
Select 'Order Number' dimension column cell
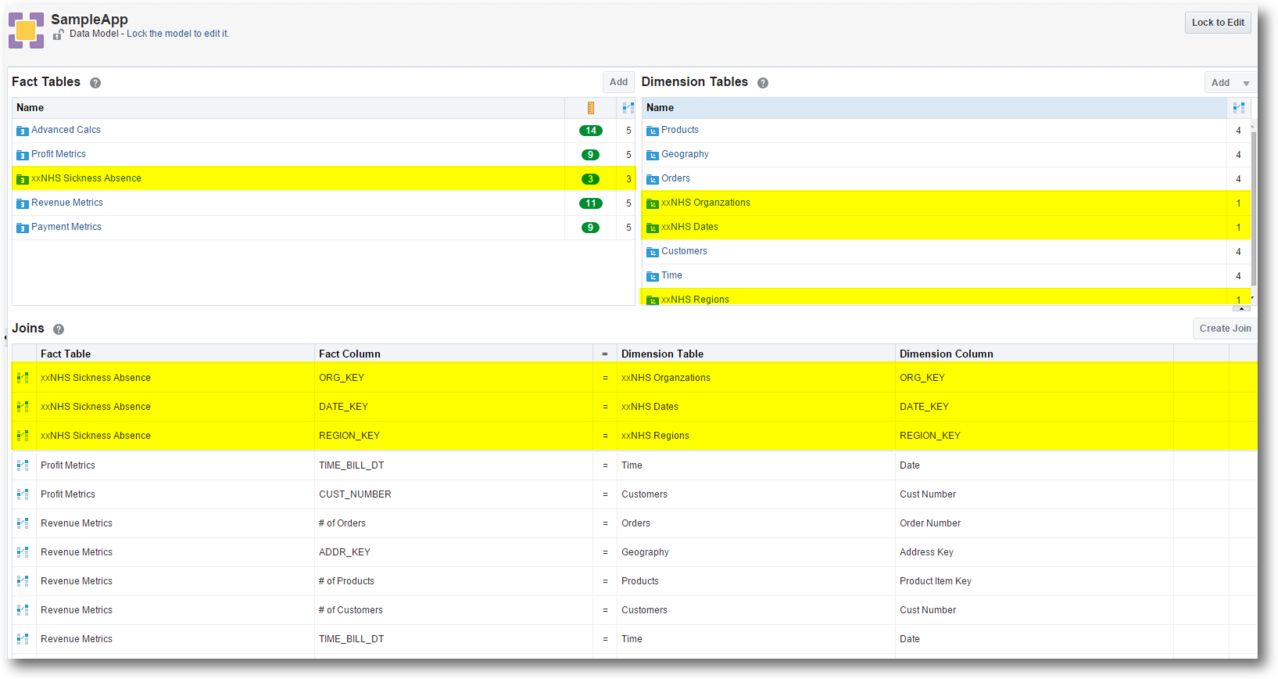[x=1034, y=523]
